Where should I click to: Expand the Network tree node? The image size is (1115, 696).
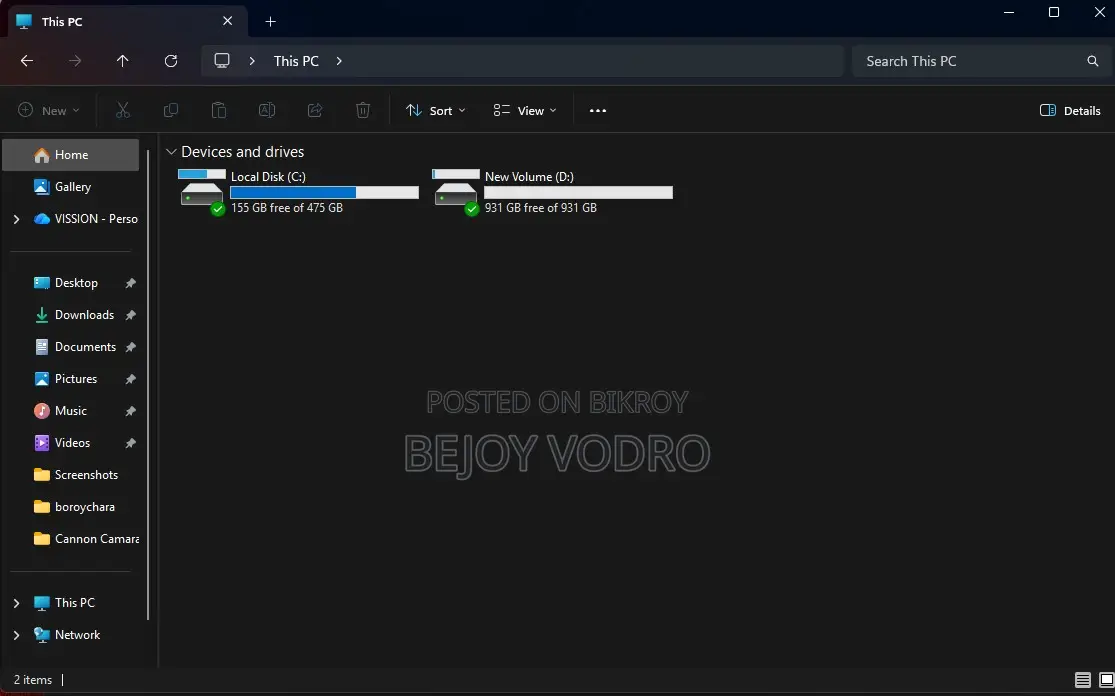coord(16,635)
